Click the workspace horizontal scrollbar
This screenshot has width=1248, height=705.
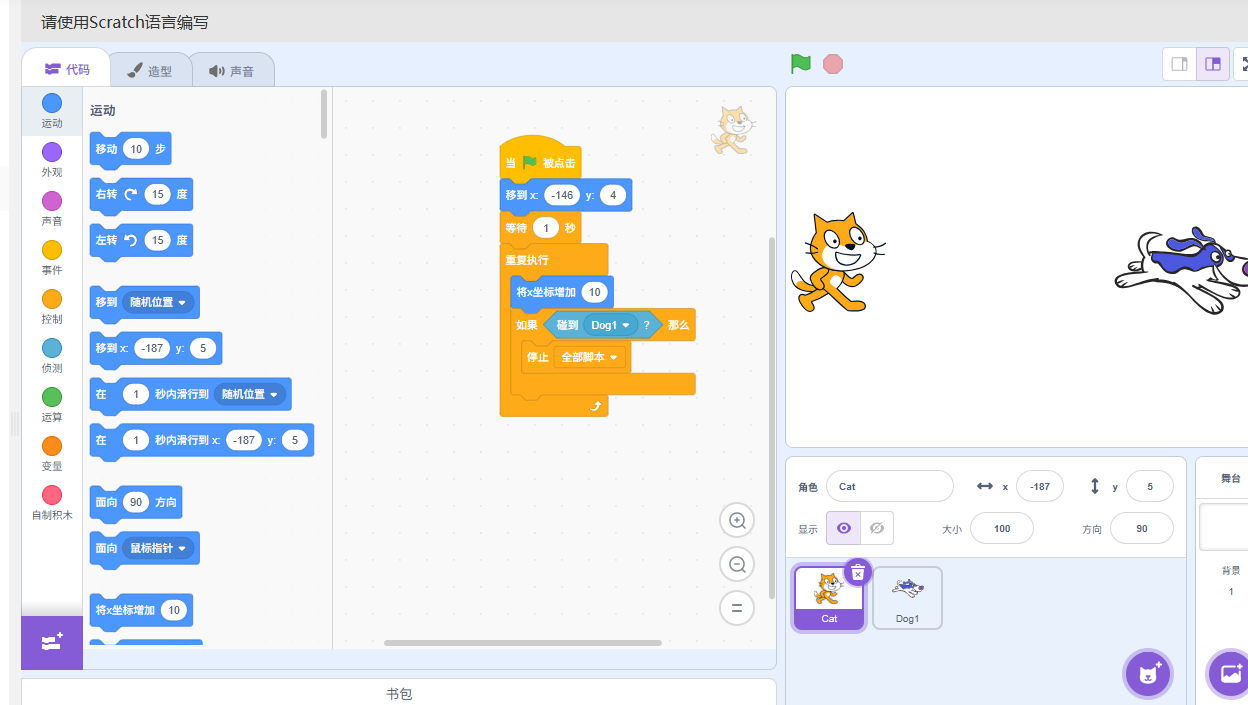point(523,643)
